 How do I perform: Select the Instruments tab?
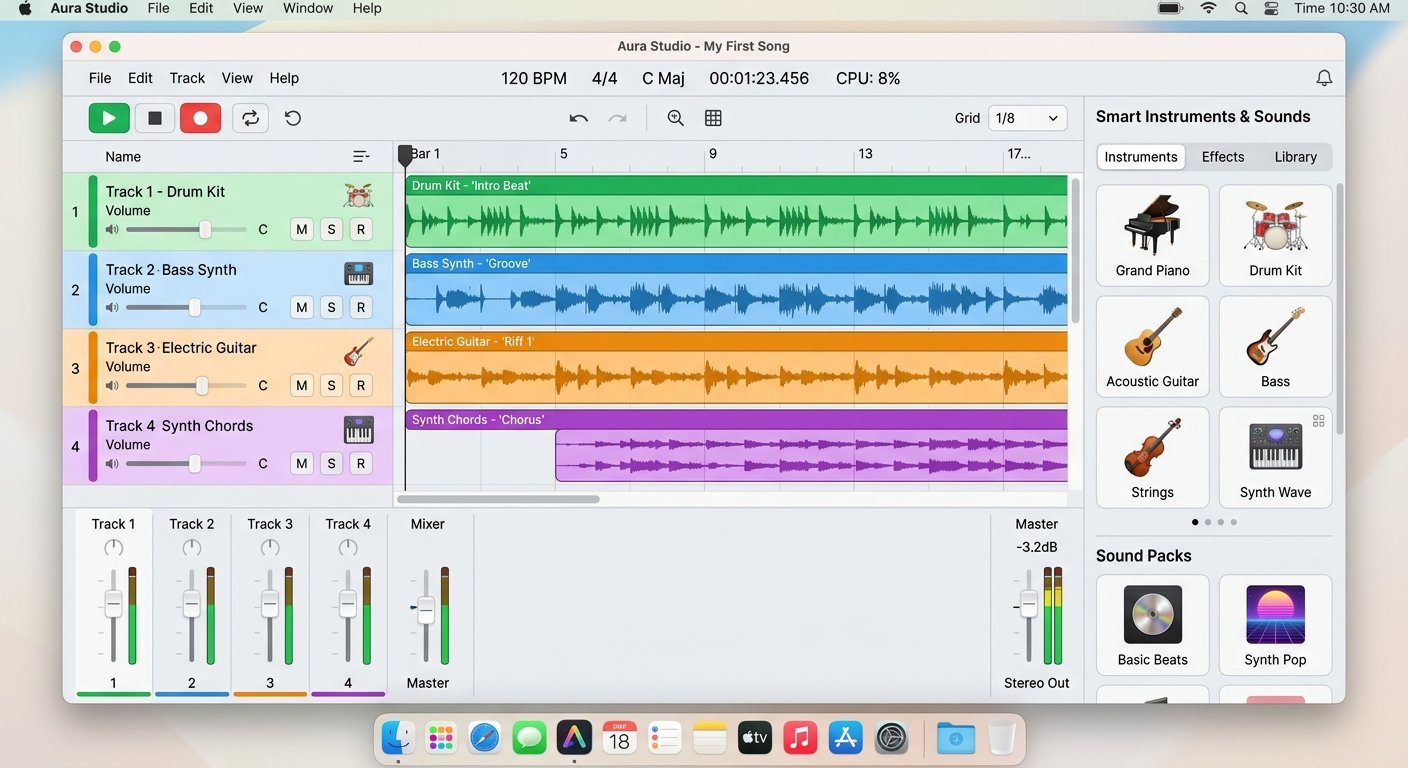[x=1141, y=157]
